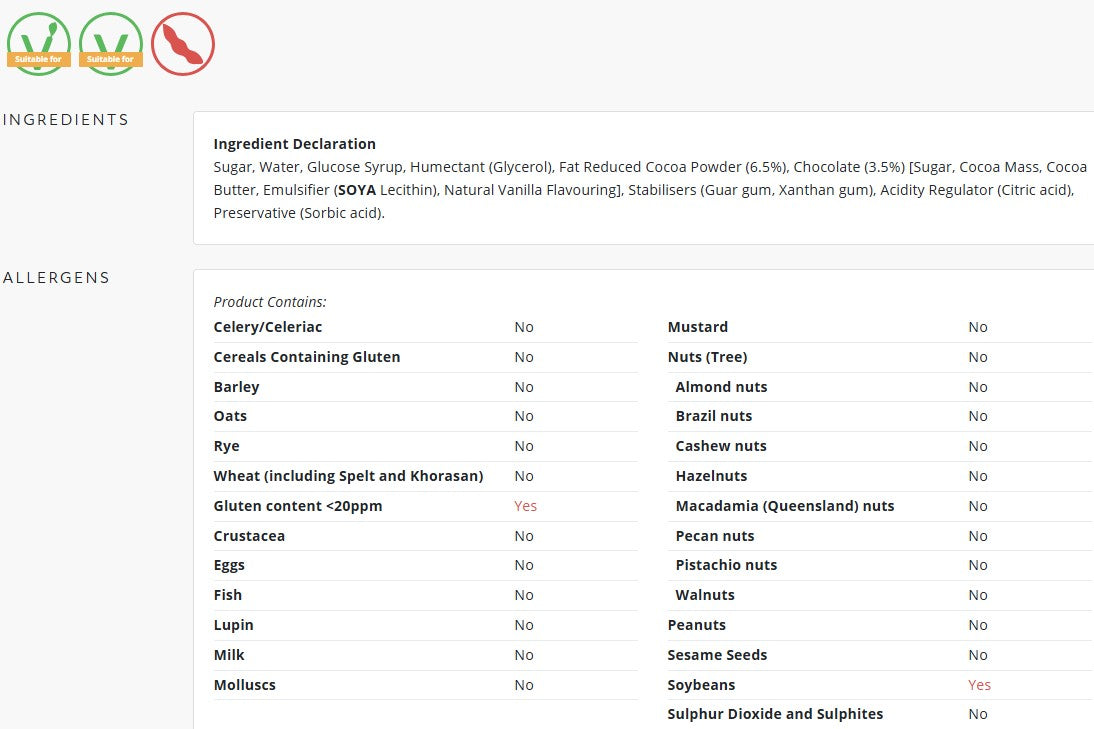Click the 'Ingredient Declaration' bold title
1094x729 pixels.
(x=294, y=144)
